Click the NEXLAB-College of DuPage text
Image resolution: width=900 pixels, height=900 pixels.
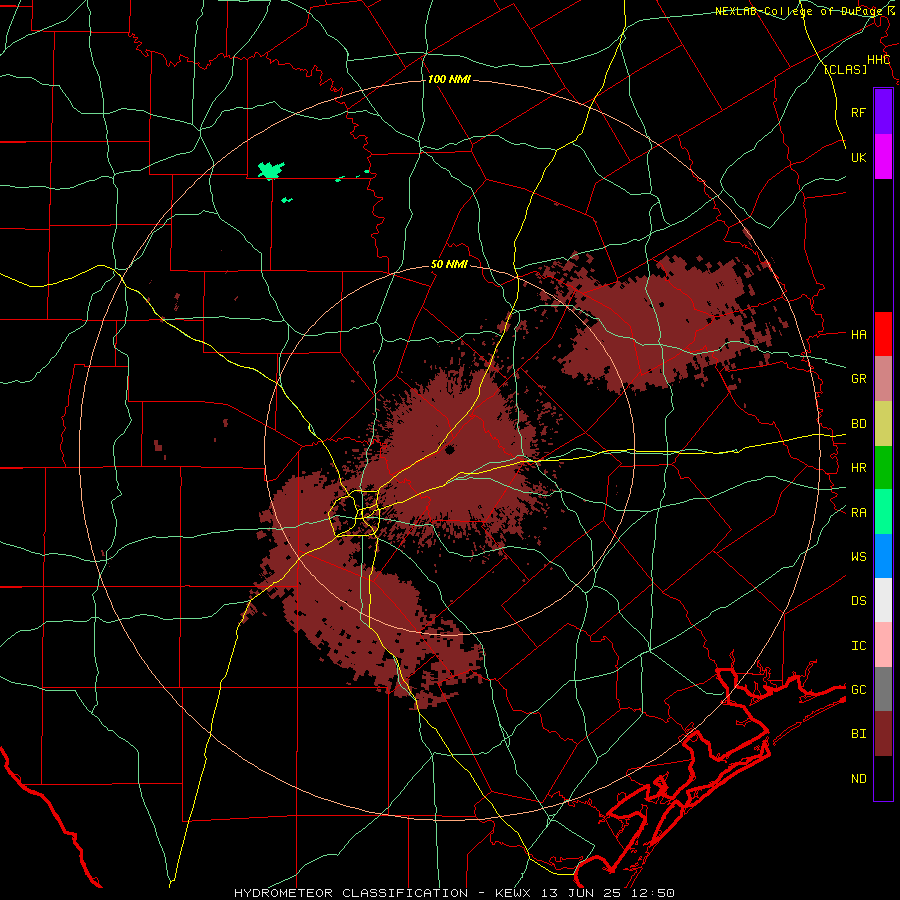(799, 11)
